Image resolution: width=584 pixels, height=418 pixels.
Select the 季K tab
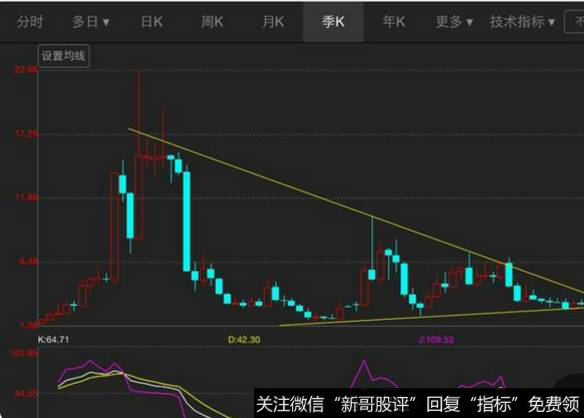point(333,22)
